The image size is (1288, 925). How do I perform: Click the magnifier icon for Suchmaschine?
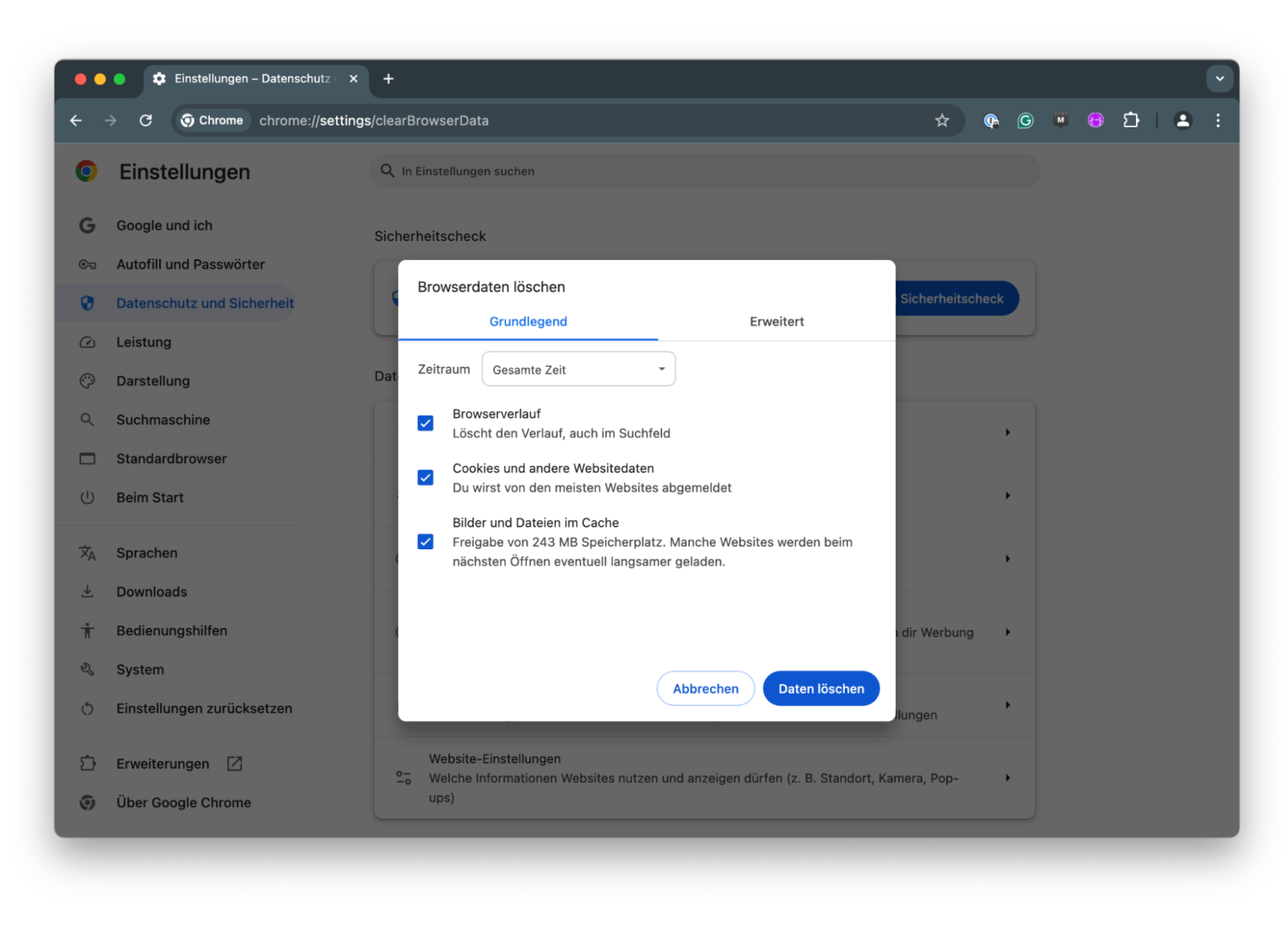(x=88, y=420)
